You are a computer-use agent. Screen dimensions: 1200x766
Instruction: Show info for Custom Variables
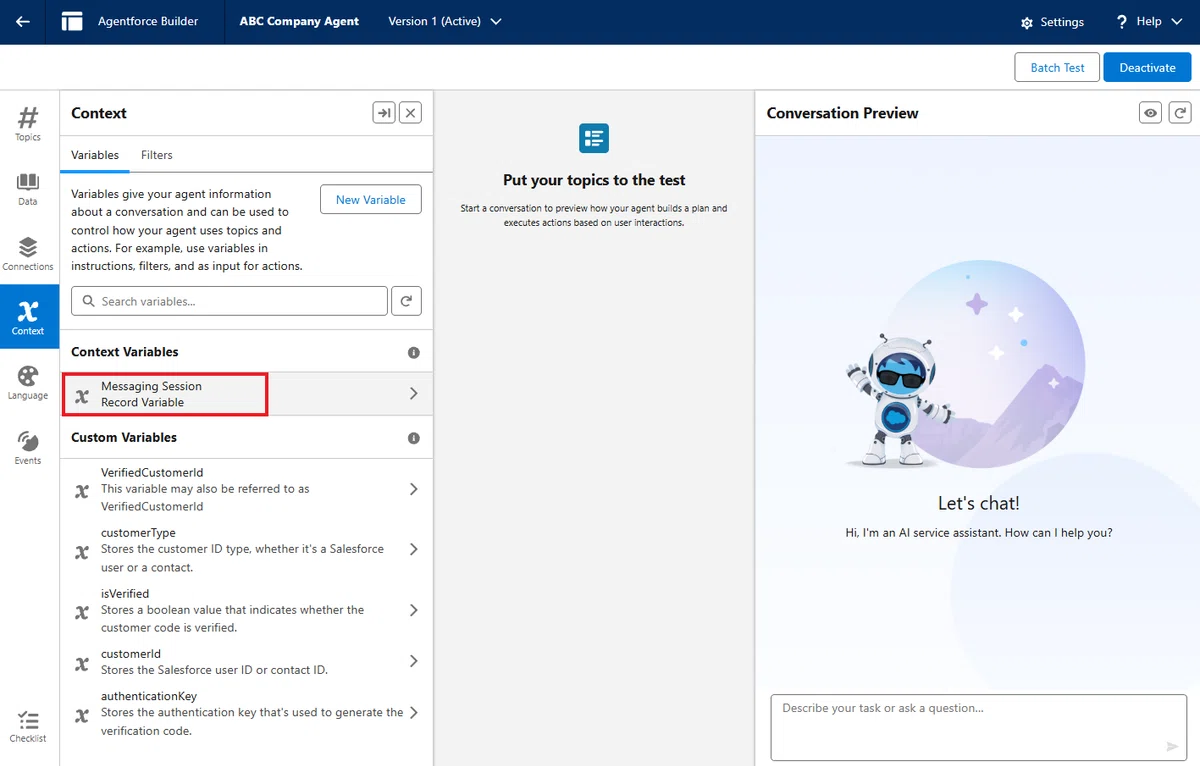[x=414, y=438]
